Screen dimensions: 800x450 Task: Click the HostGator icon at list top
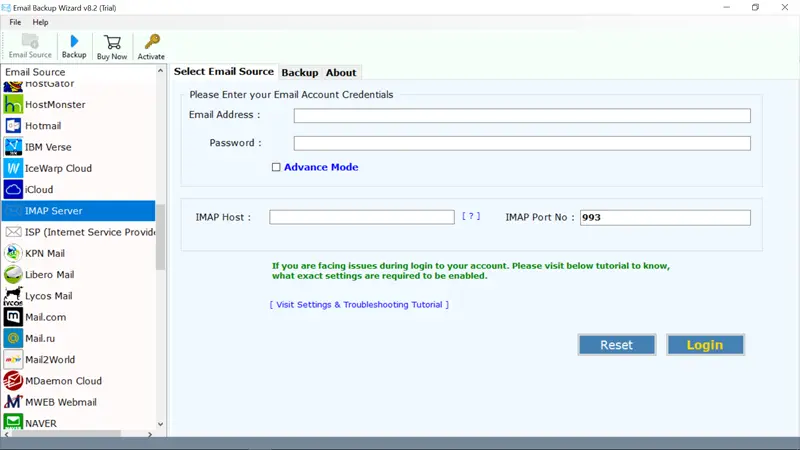click(13, 86)
